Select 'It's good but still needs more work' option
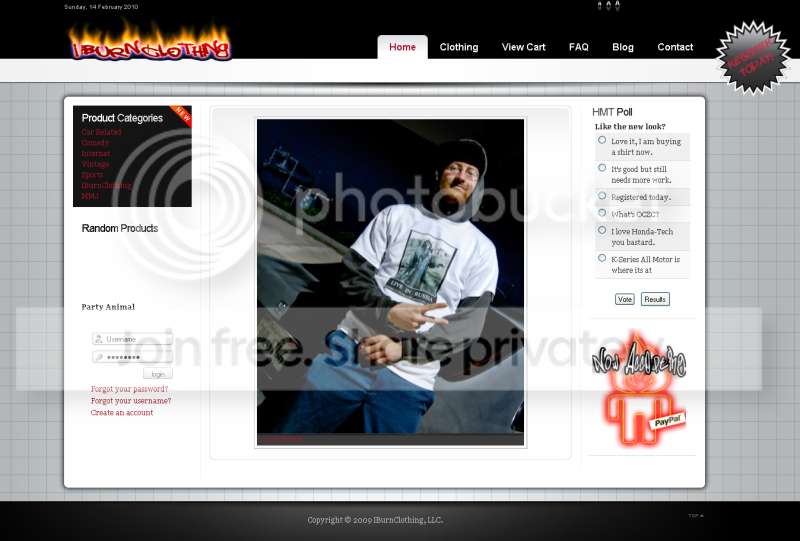Viewport: 800px width, 541px height. (x=602, y=167)
